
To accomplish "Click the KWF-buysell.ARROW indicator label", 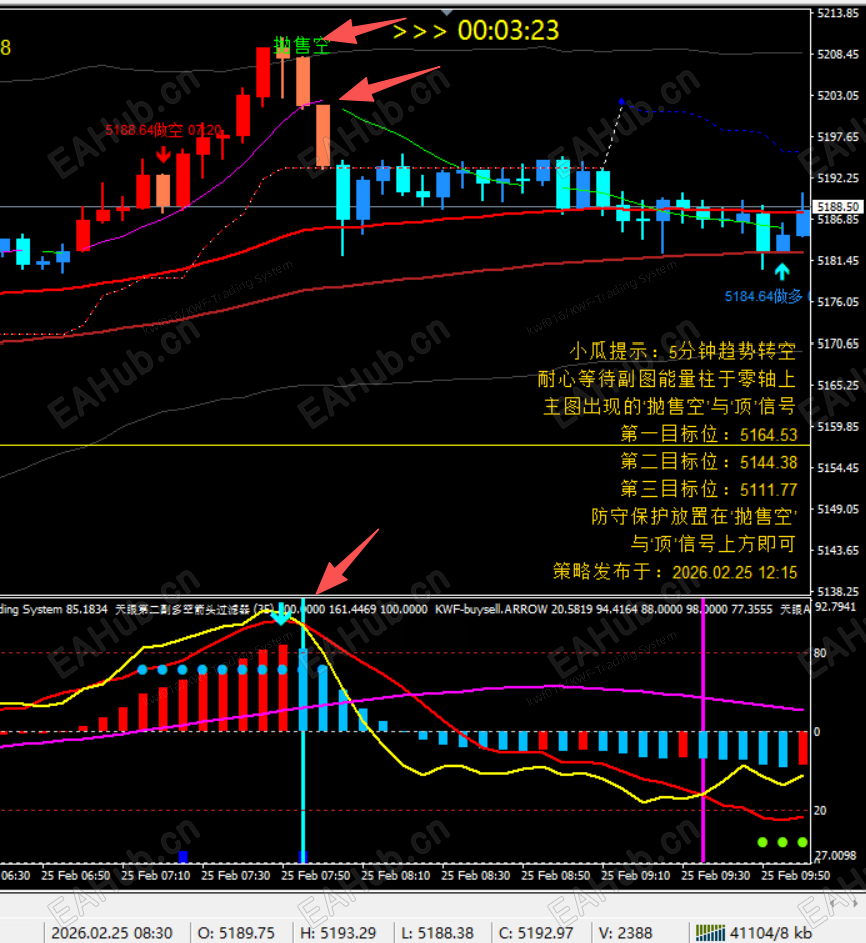I will 491,609.
